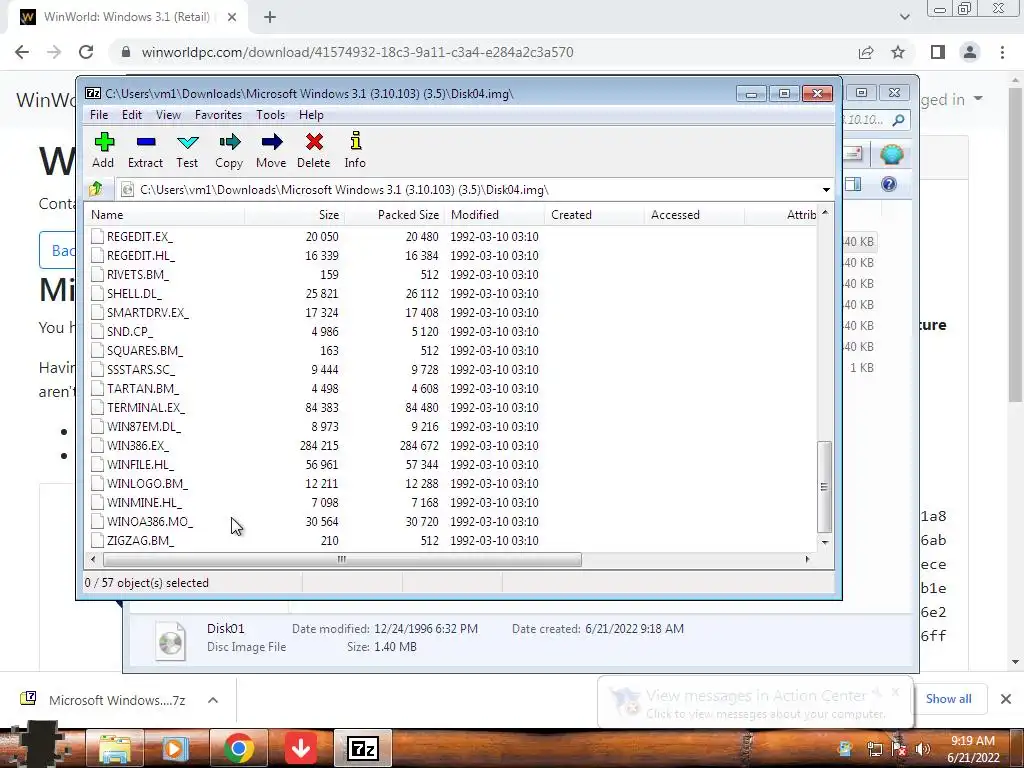The image size is (1024, 768).
Task: Bookmark this page with the star
Action: [898, 52]
